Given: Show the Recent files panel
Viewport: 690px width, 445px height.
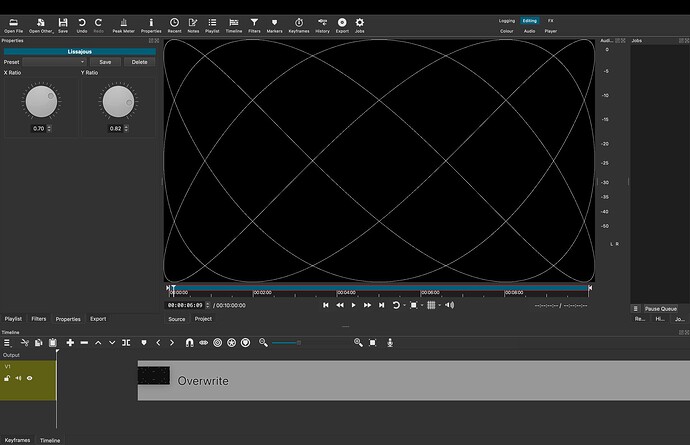Looking at the screenshot, I should point(174,26).
